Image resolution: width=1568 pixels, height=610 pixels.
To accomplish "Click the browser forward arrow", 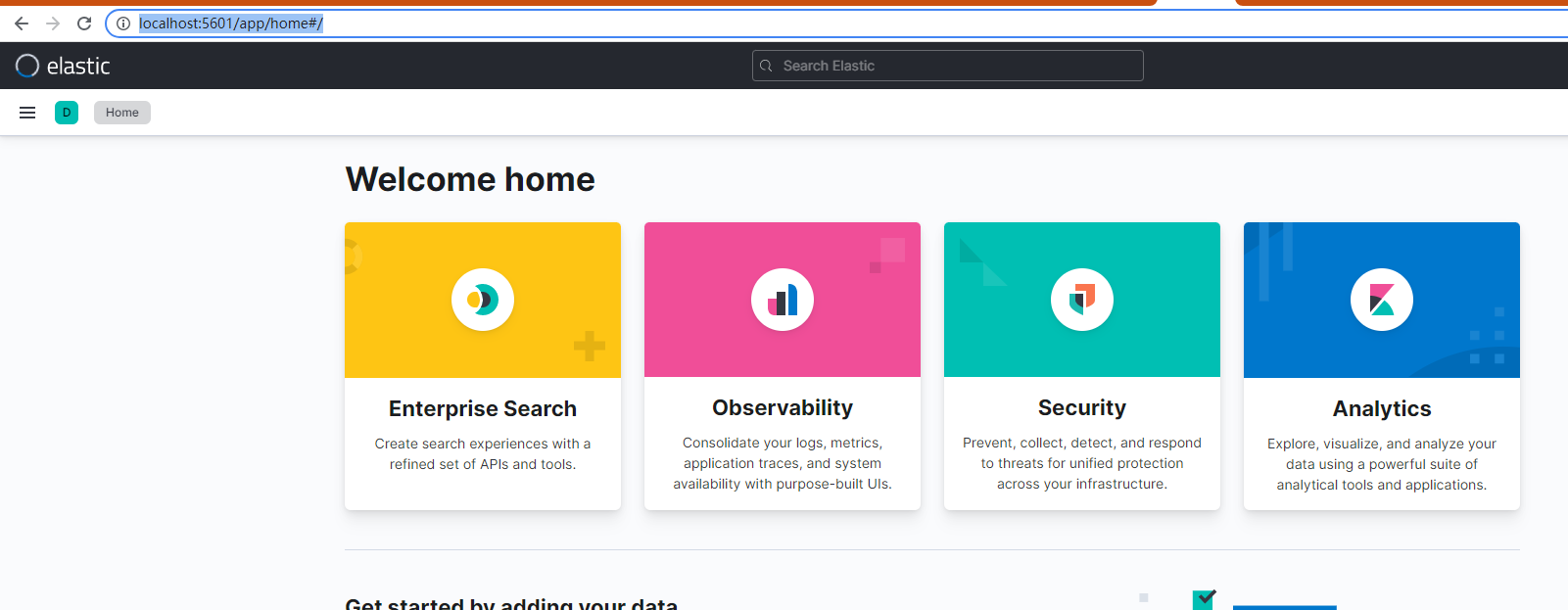I will [53, 23].
